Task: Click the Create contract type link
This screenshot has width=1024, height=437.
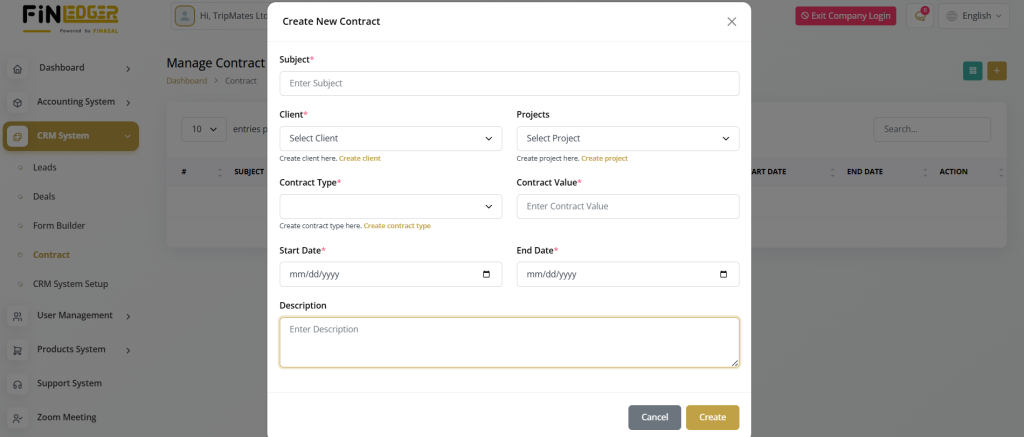Action: click(x=397, y=226)
